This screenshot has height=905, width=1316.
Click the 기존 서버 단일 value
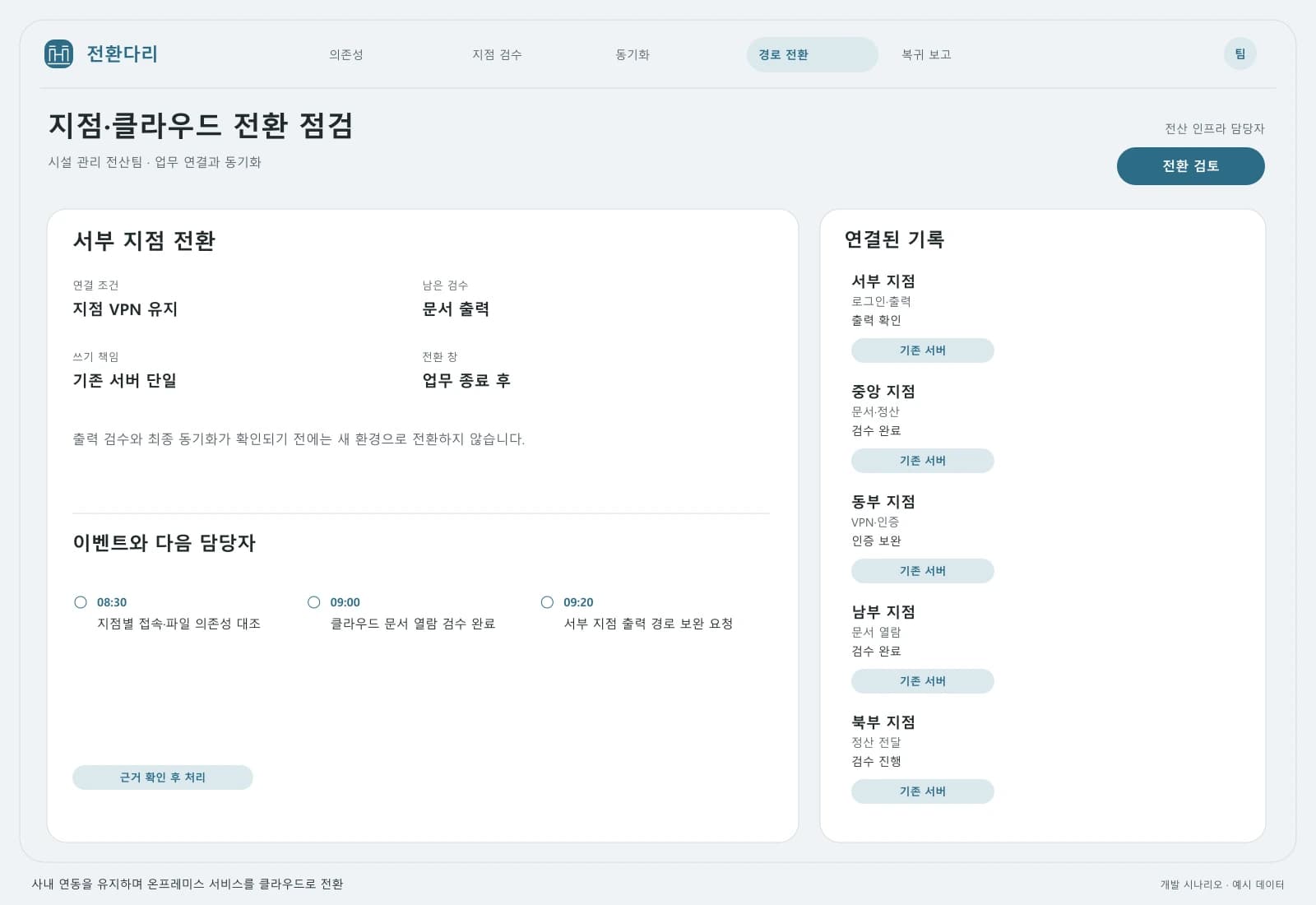125,381
